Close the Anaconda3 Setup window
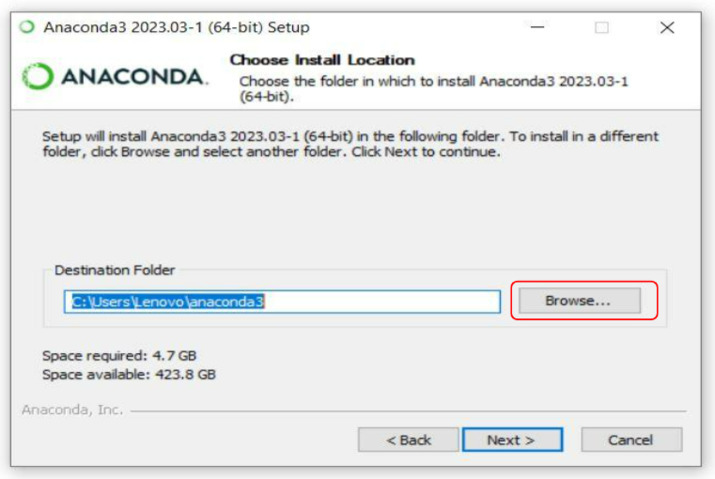715x479 pixels. coord(667,28)
